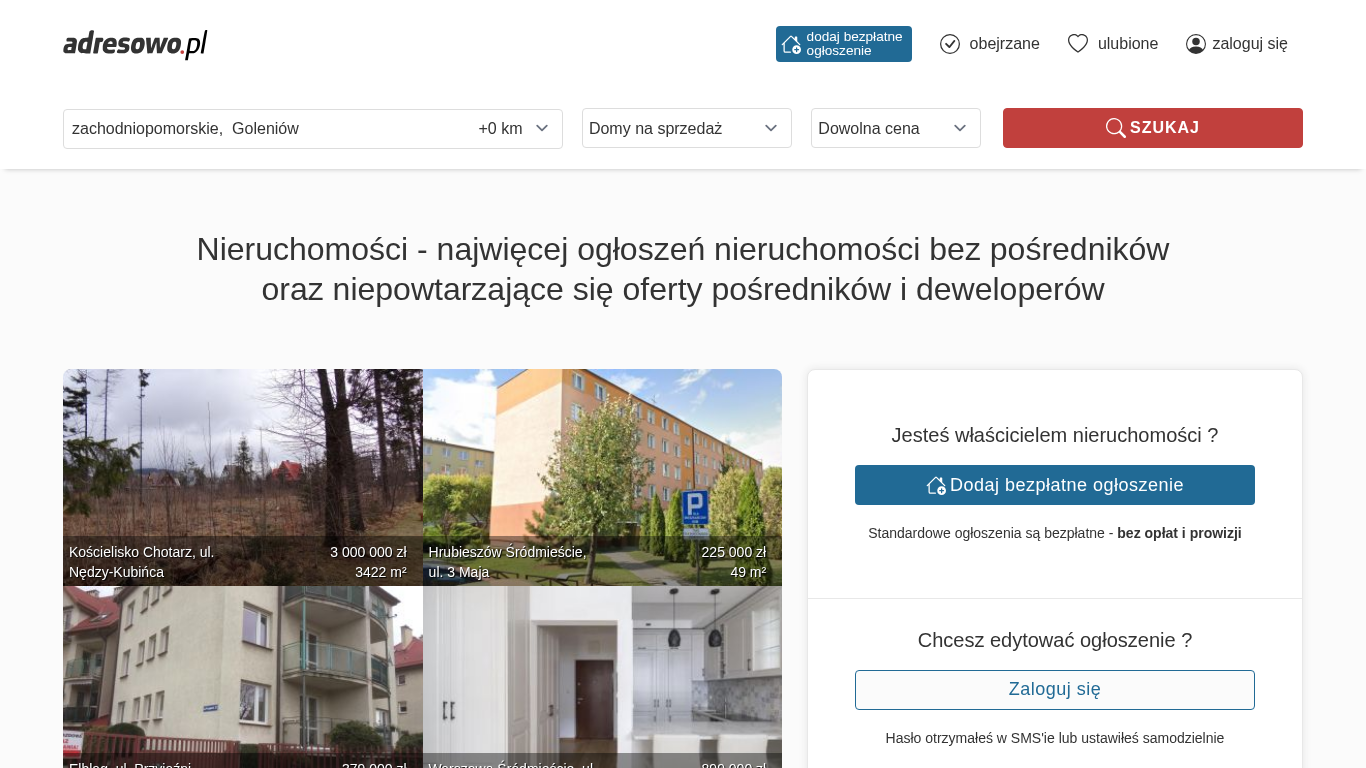Open zaloguj się in the header

tap(1249, 44)
